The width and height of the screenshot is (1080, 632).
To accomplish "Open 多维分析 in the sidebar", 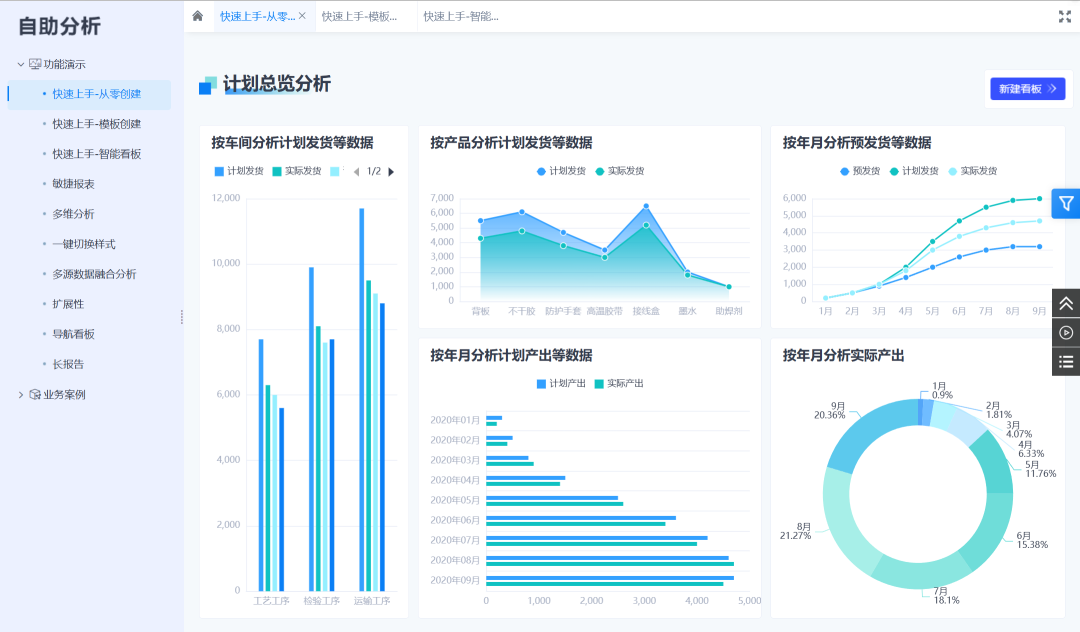I will [x=73, y=214].
